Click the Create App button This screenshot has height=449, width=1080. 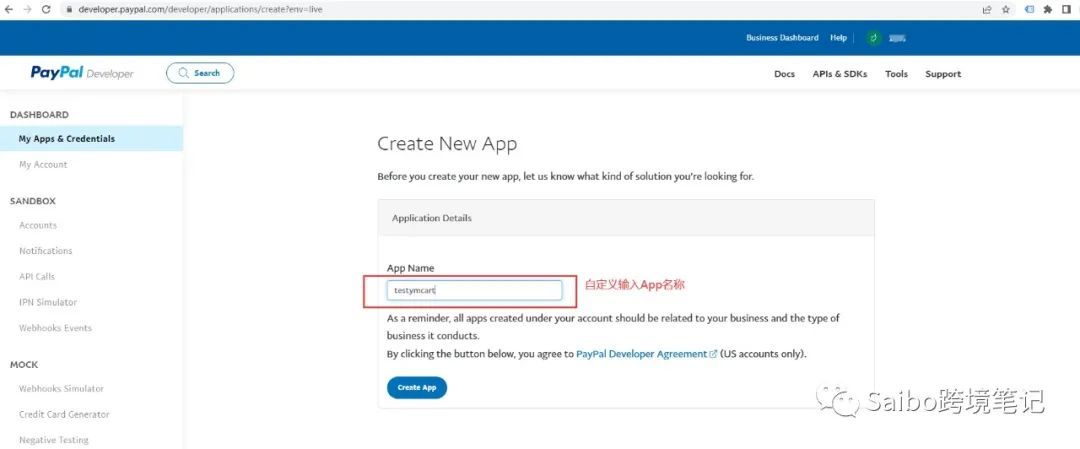coord(417,388)
